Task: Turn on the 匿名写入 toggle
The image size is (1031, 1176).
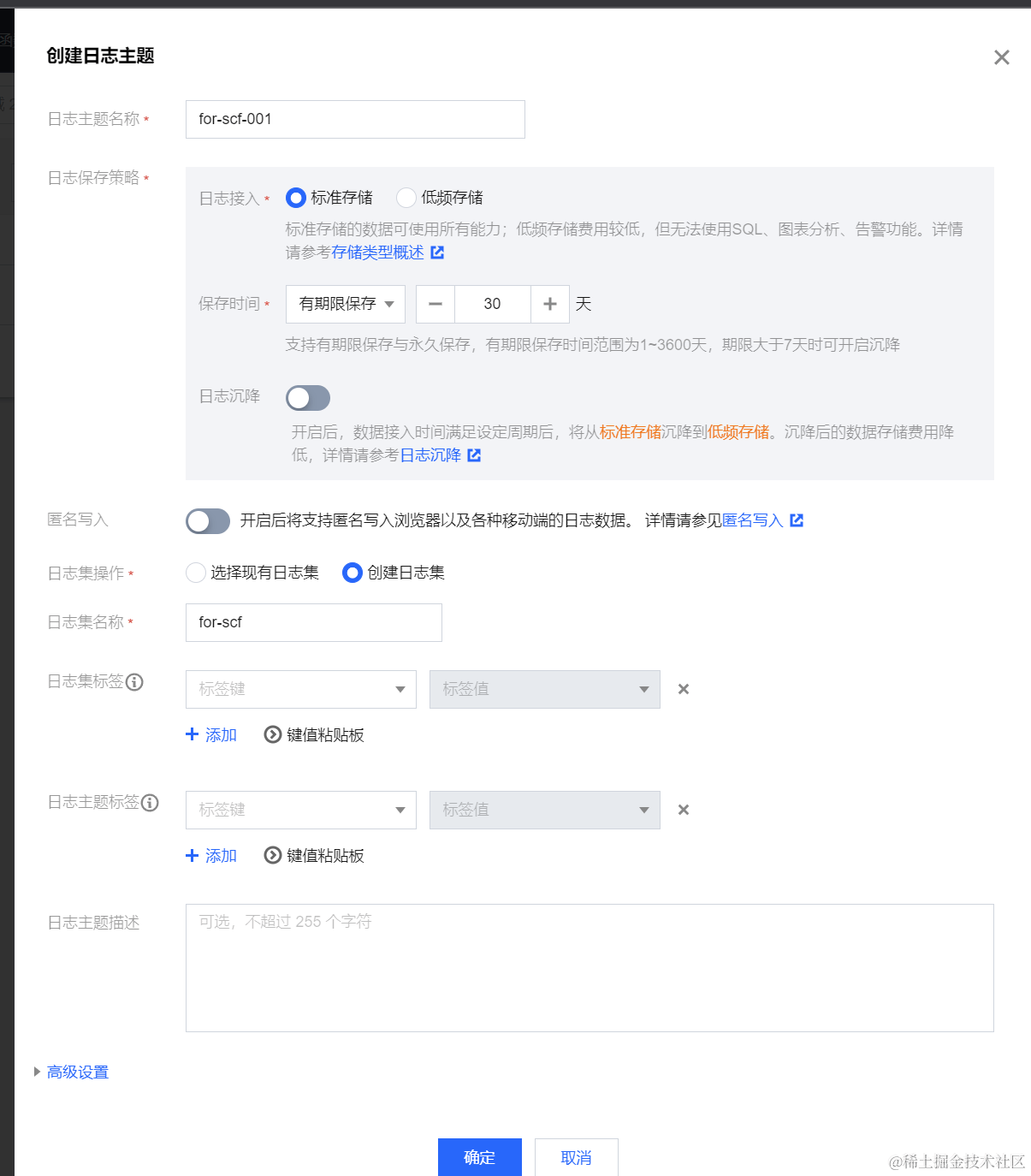Action: click(x=207, y=520)
